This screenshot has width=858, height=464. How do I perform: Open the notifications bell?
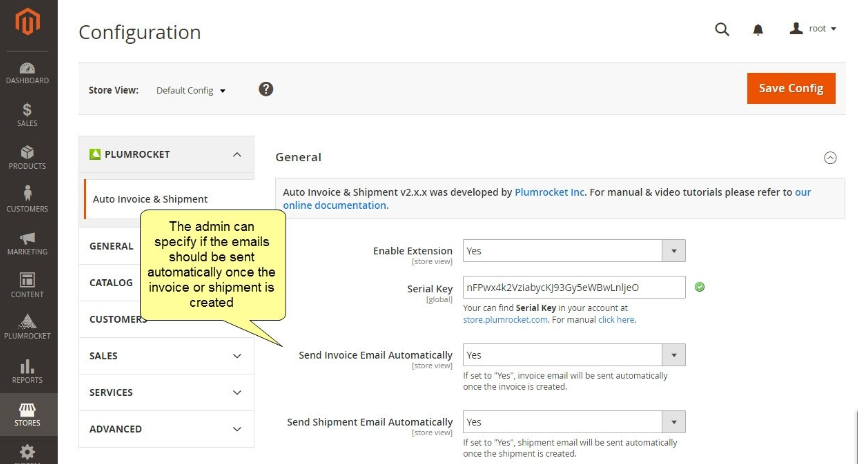(x=758, y=30)
